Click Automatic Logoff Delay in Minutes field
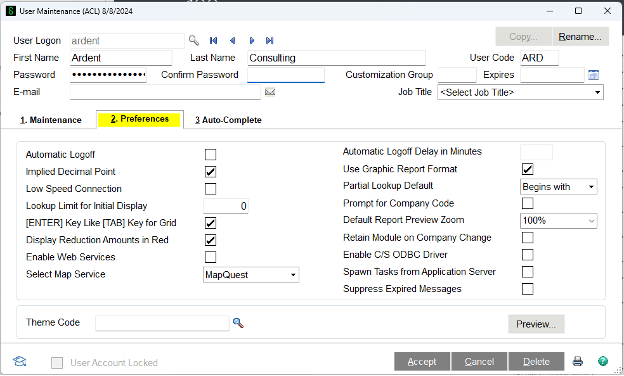Screen dimensions: 624x376 [x=536, y=152]
